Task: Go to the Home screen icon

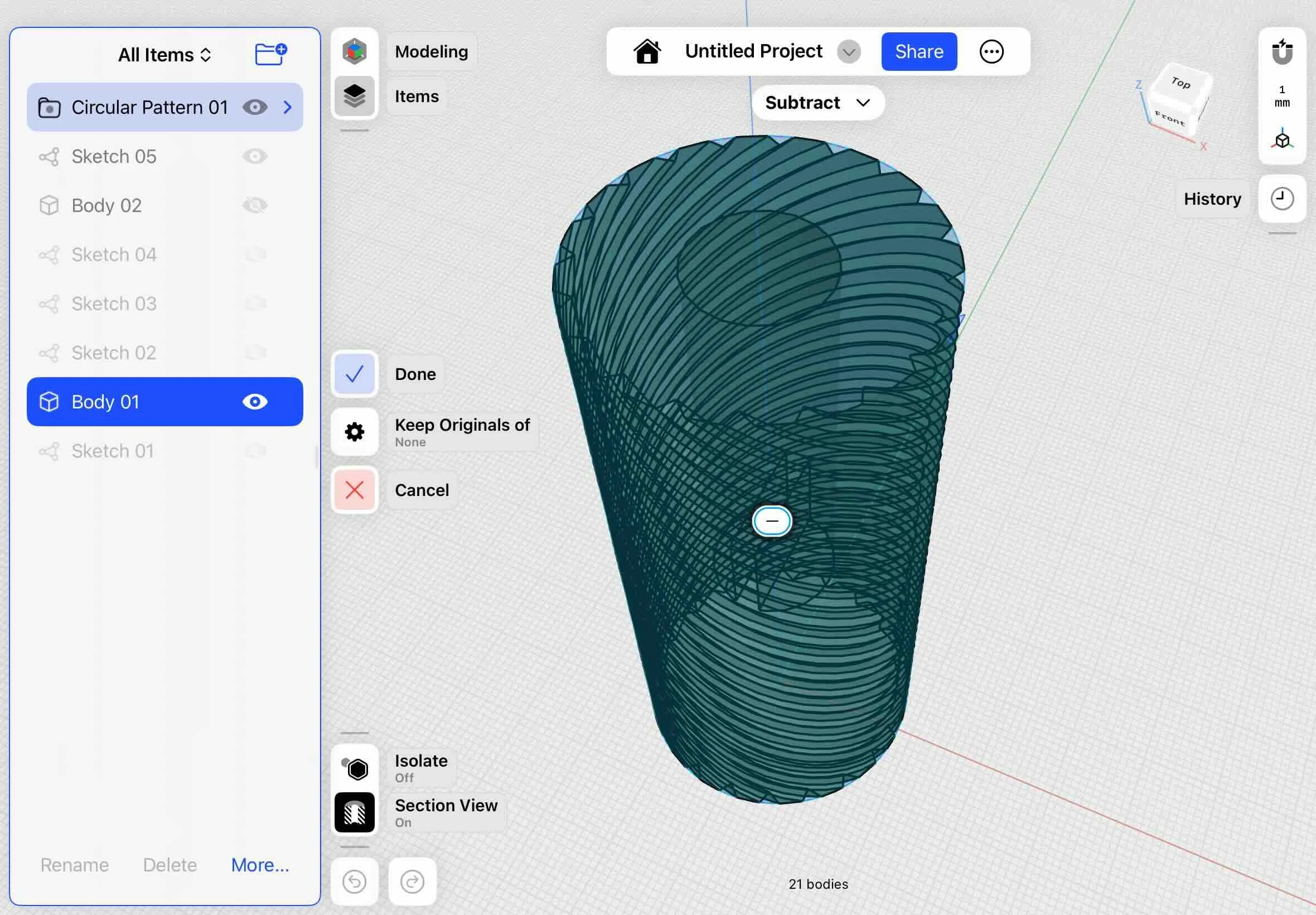Action: 647,51
